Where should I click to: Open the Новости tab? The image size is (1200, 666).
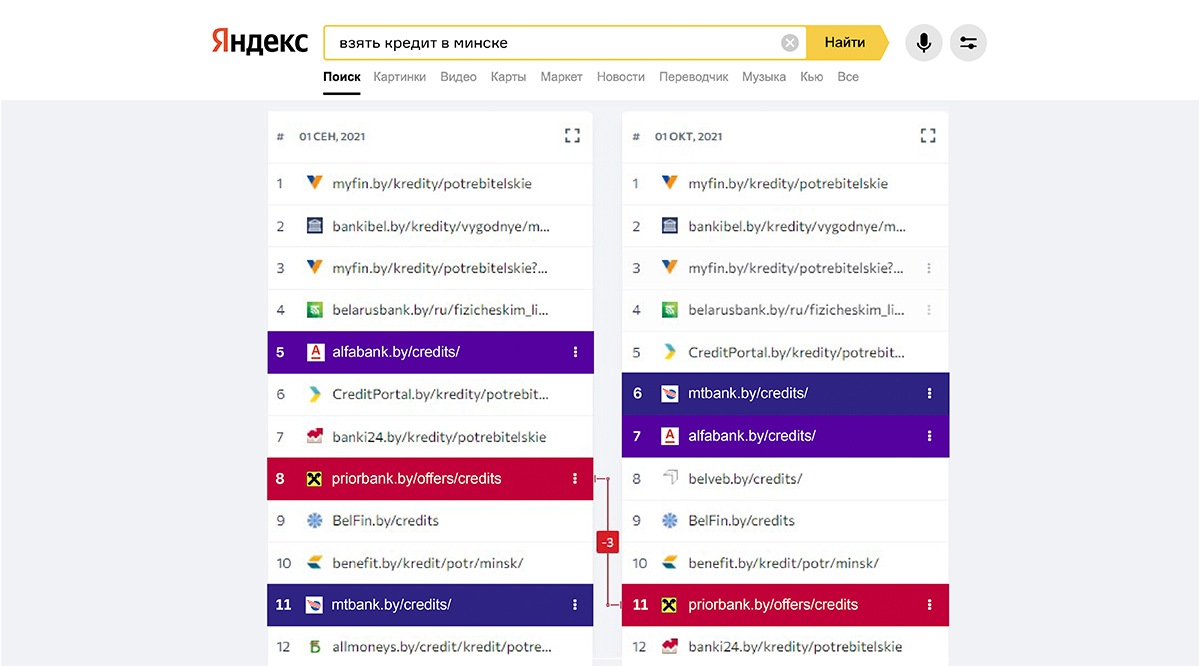(621, 77)
